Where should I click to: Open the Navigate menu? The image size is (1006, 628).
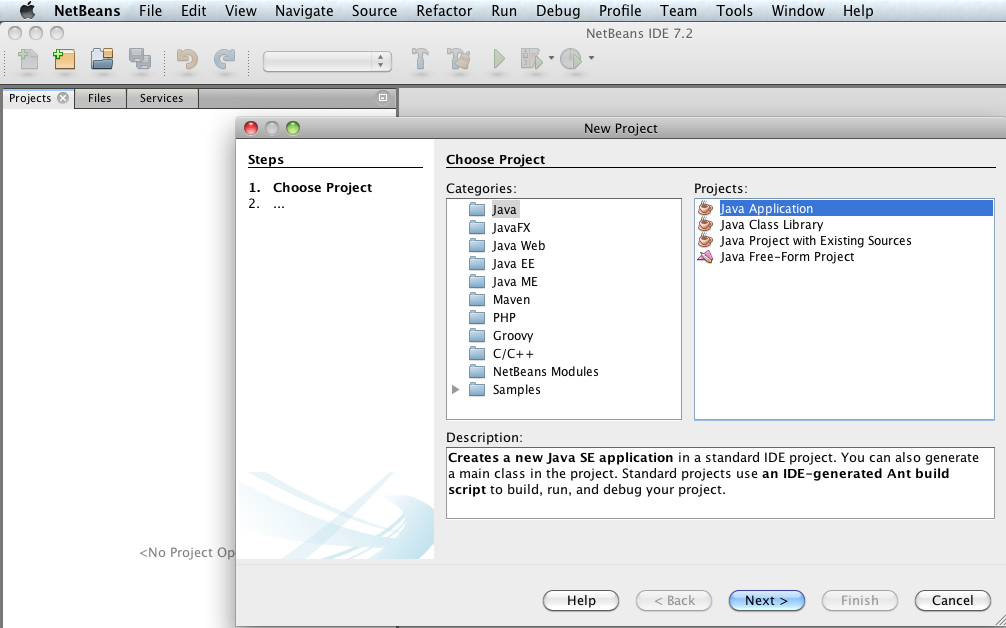(304, 11)
